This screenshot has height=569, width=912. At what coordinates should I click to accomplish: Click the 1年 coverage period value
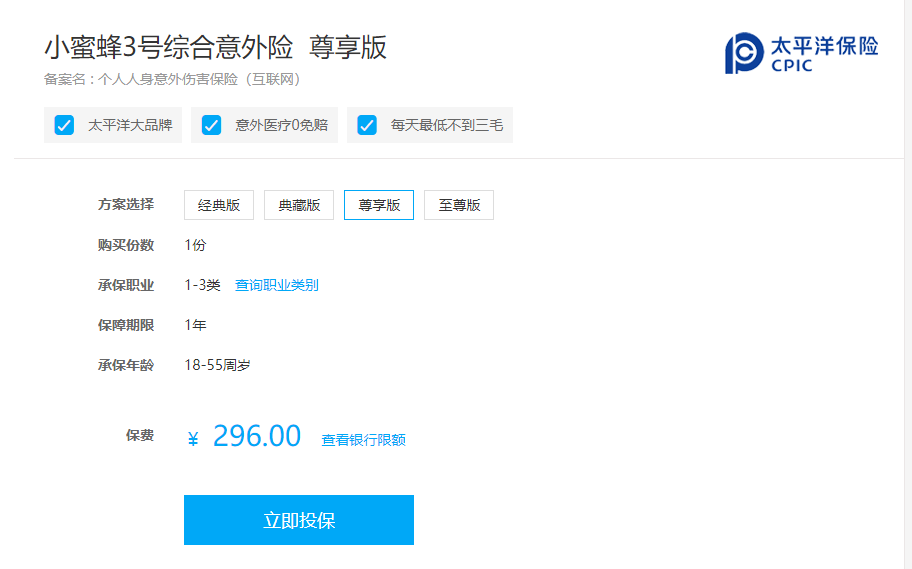195,325
